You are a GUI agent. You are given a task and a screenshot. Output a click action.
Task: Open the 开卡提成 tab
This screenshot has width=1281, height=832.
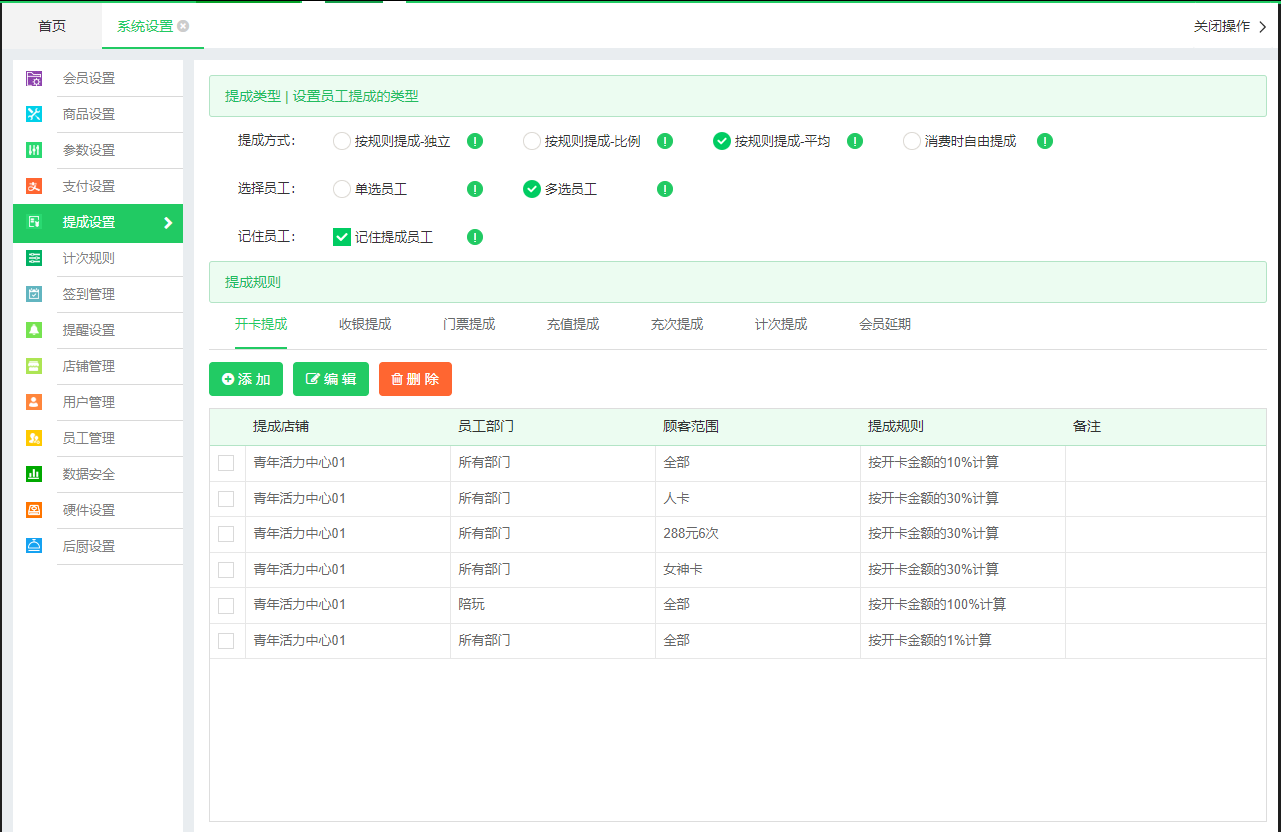261,324
